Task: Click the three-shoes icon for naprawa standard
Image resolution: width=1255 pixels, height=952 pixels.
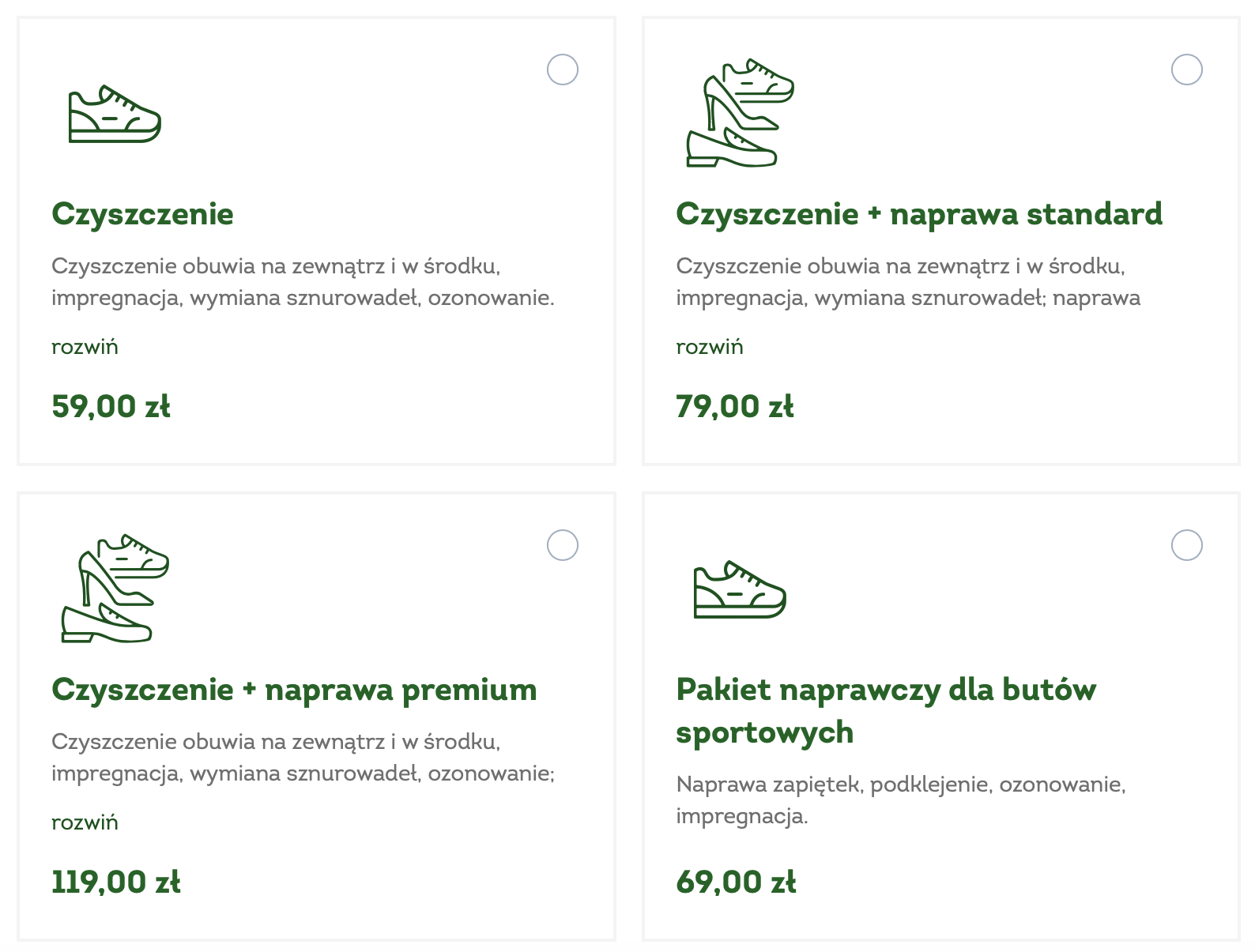Action: 740,113
